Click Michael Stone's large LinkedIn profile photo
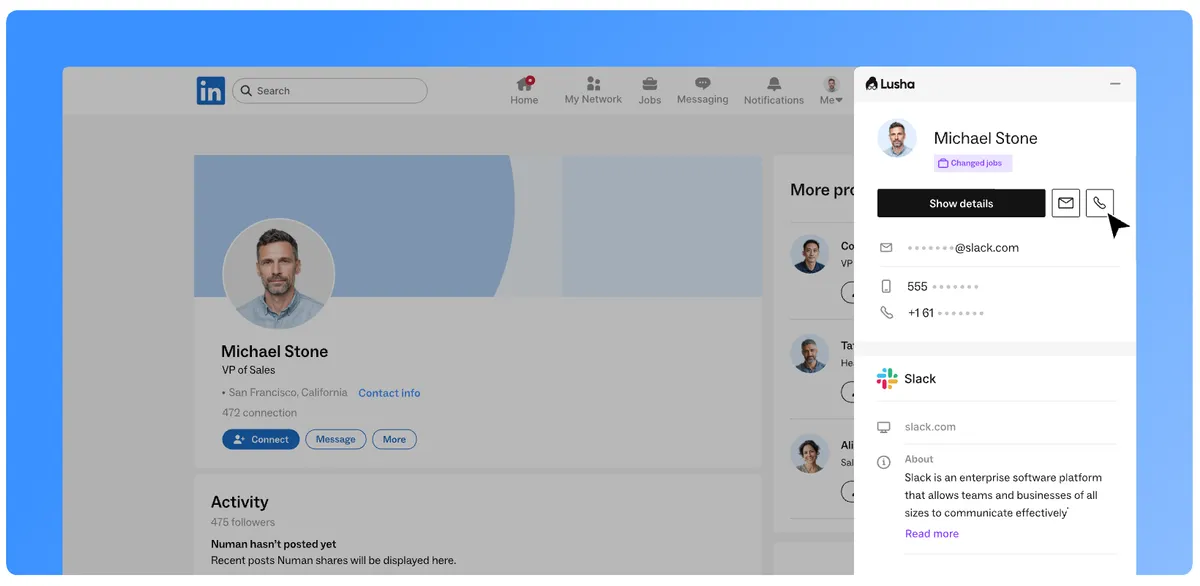 pyautogui.click(x=278, y=275)
